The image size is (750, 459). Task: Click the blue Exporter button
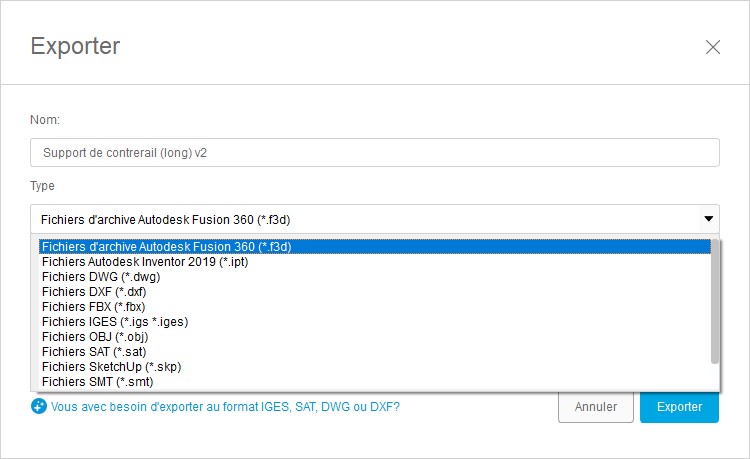[x=679, y=407]
